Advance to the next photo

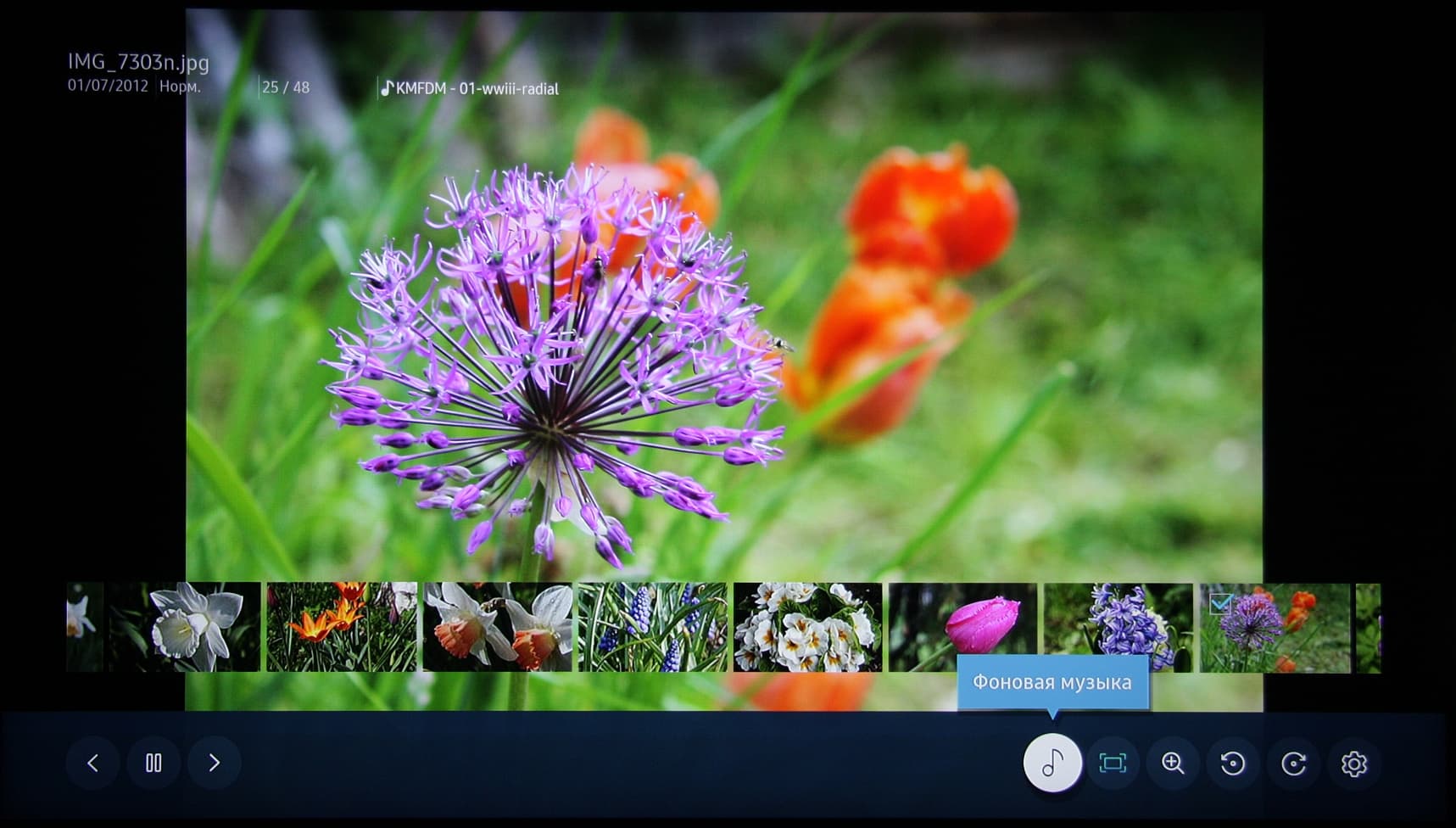[215, 764]
